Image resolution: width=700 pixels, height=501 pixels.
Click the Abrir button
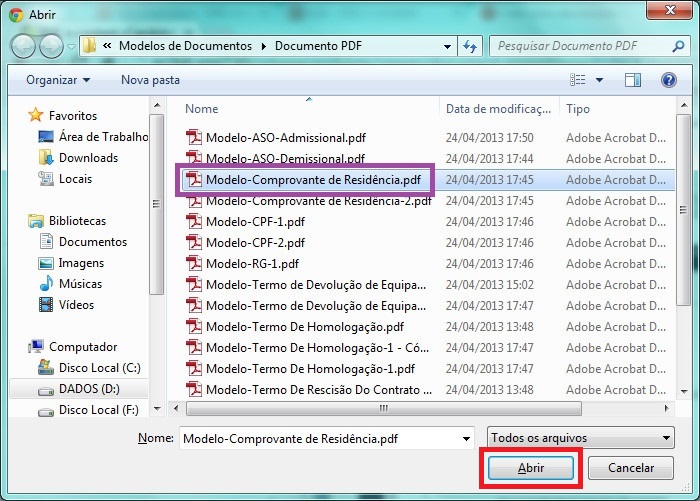[x=531, y=468]
